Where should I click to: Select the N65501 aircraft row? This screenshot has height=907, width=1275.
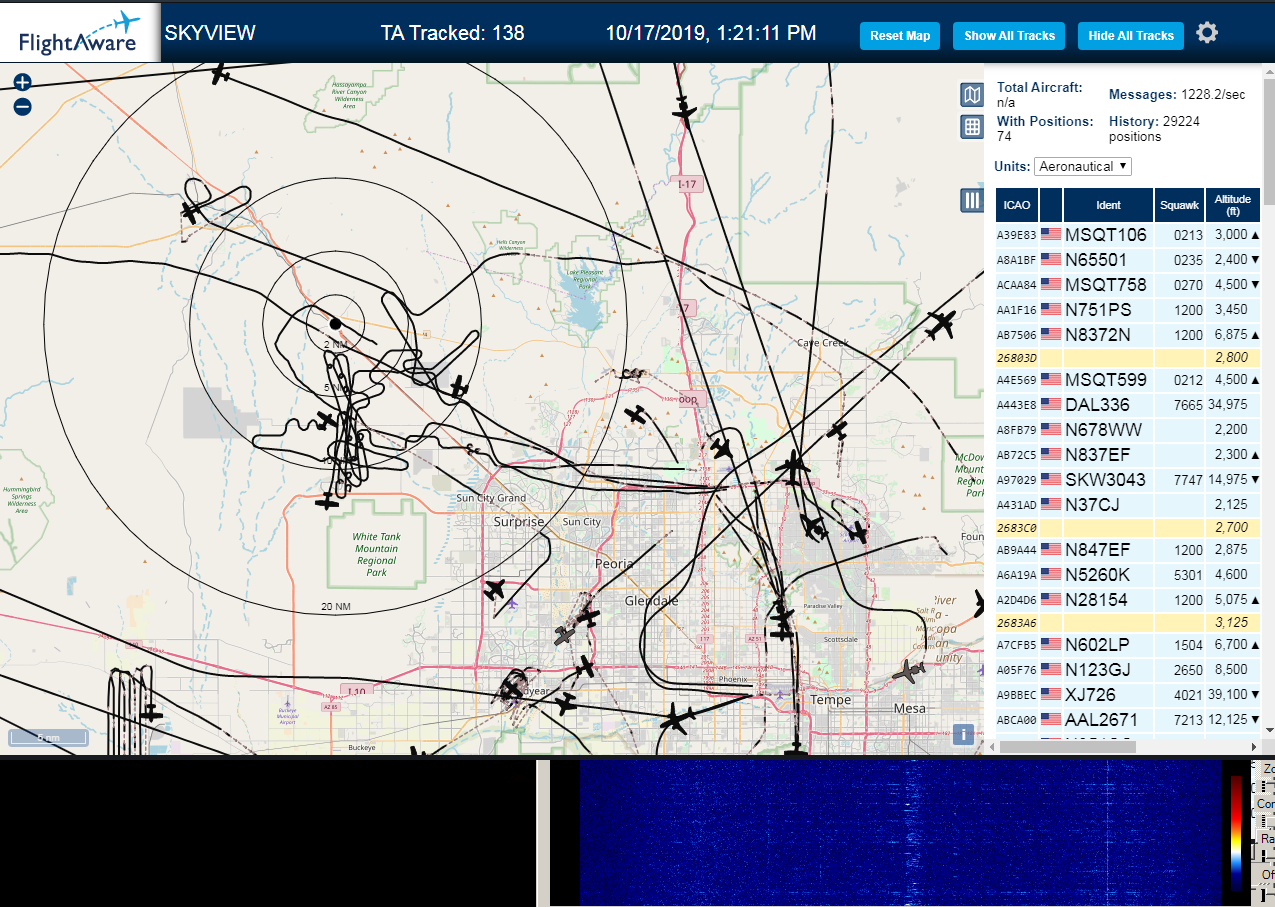[1128, 260]
